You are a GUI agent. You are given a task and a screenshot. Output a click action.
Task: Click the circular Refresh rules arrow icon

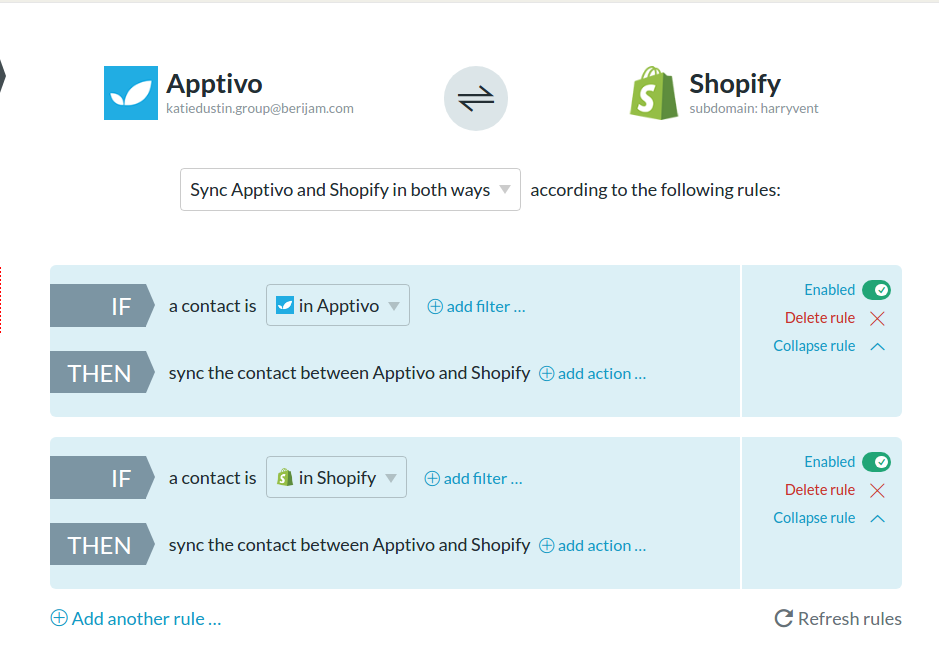784,619
